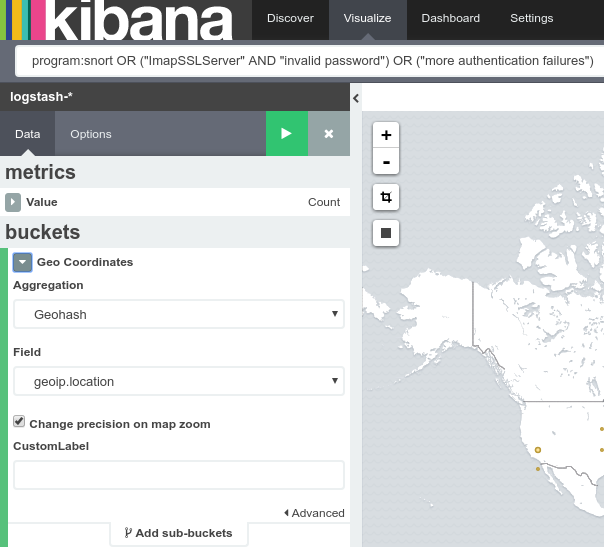Zoom out on the map

(x=386, y=161)
